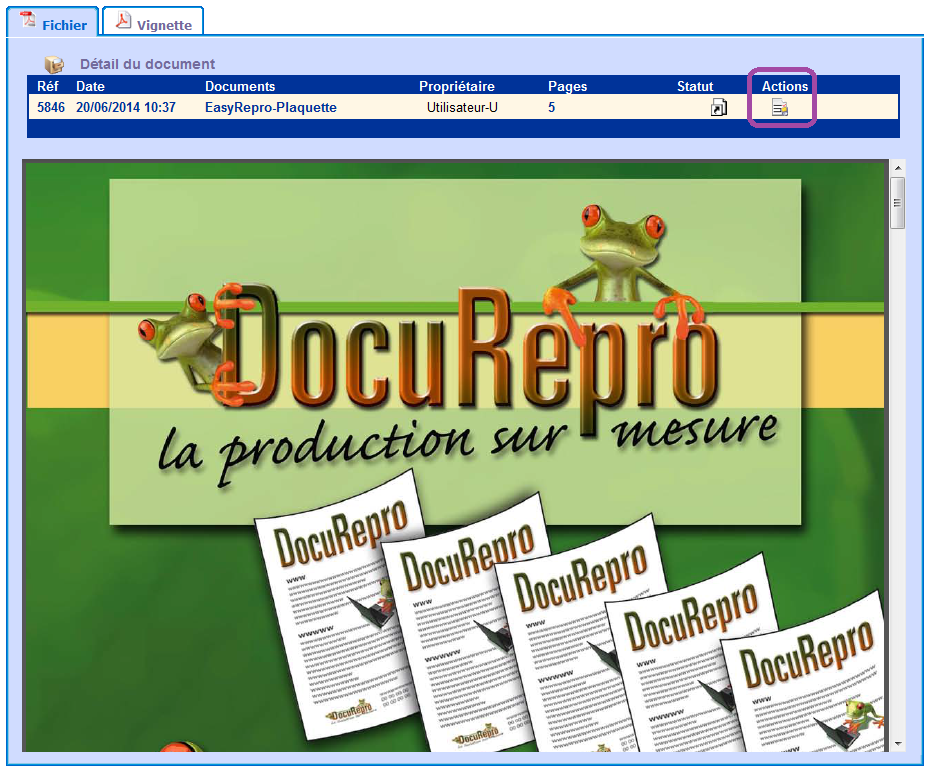Click the Pages column header
Viewport: 931px width, 774px height.
568,86
